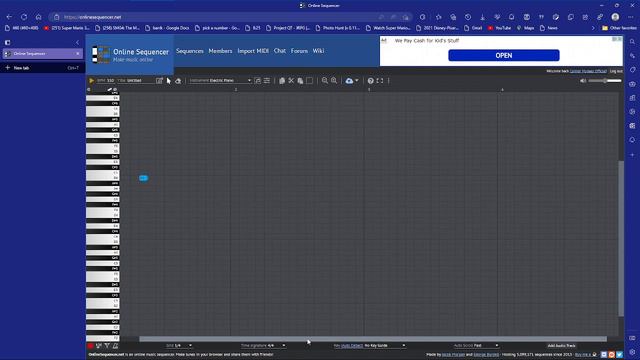This screenshot has width=640, height=360.
Task: Close the Online Sequencer vertical tab
Action: (x=78, y=53)
